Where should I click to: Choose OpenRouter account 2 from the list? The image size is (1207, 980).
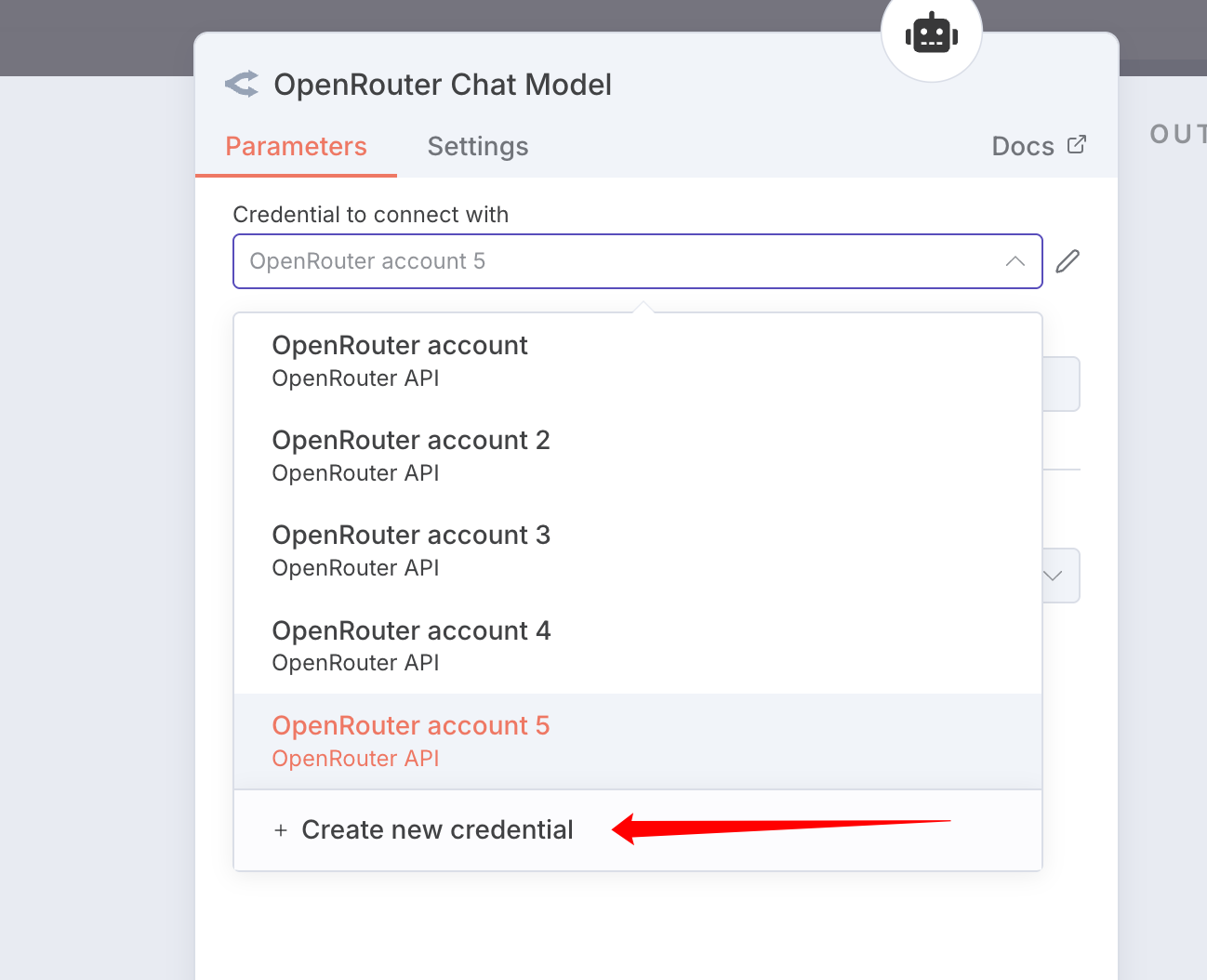click(410, 455)
